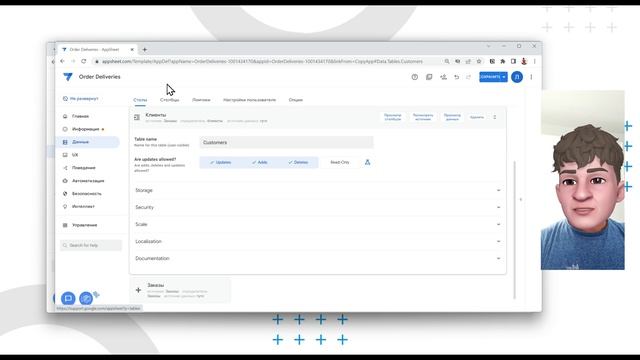The image size is (640, 360).
Task: Go to Главная (Home) in the sidebar
Action: click(80, 116)
